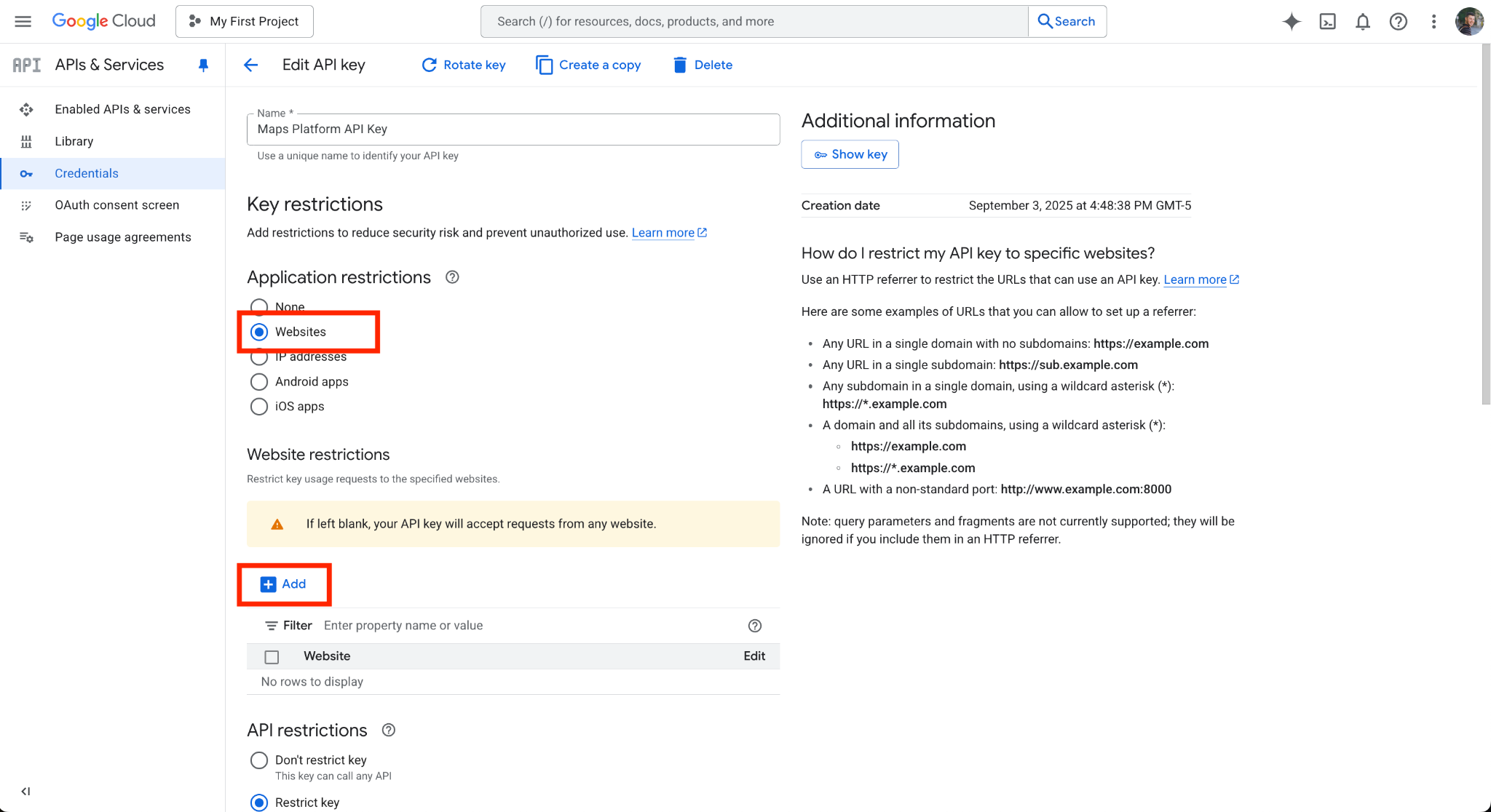Click the page vertical scrollbar

1486,224
